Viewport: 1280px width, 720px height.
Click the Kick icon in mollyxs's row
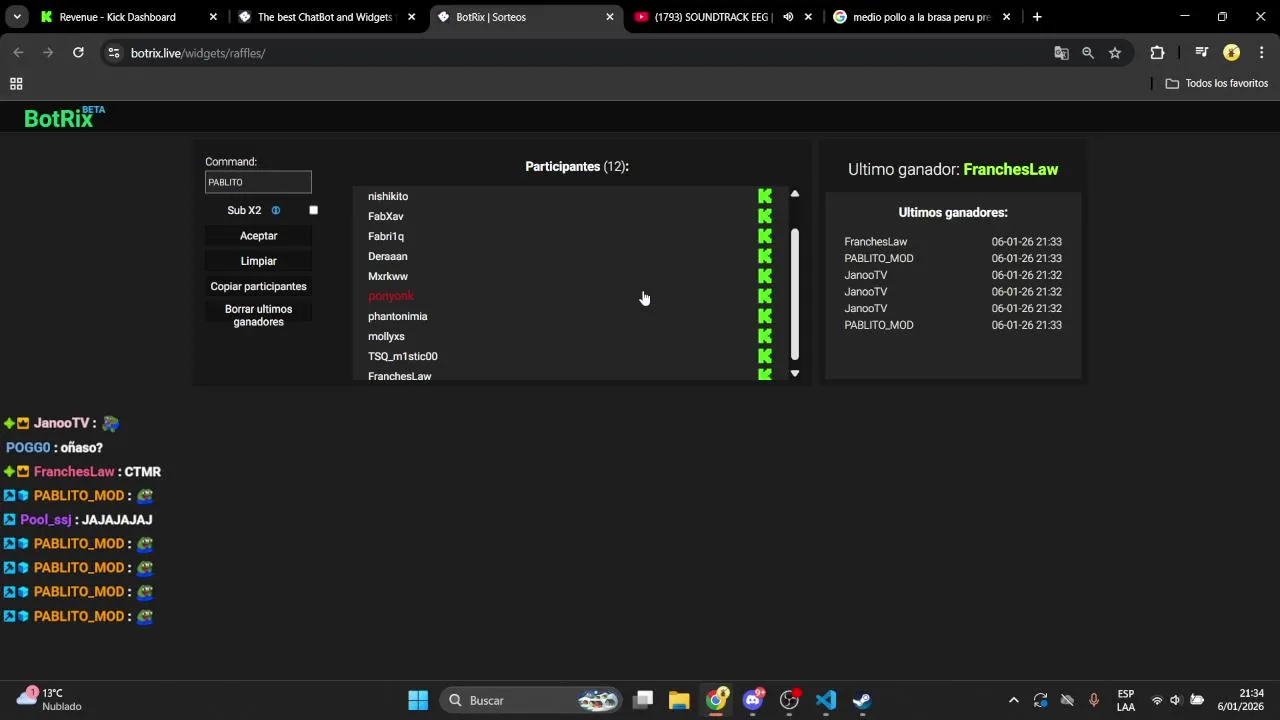point(765,336)
